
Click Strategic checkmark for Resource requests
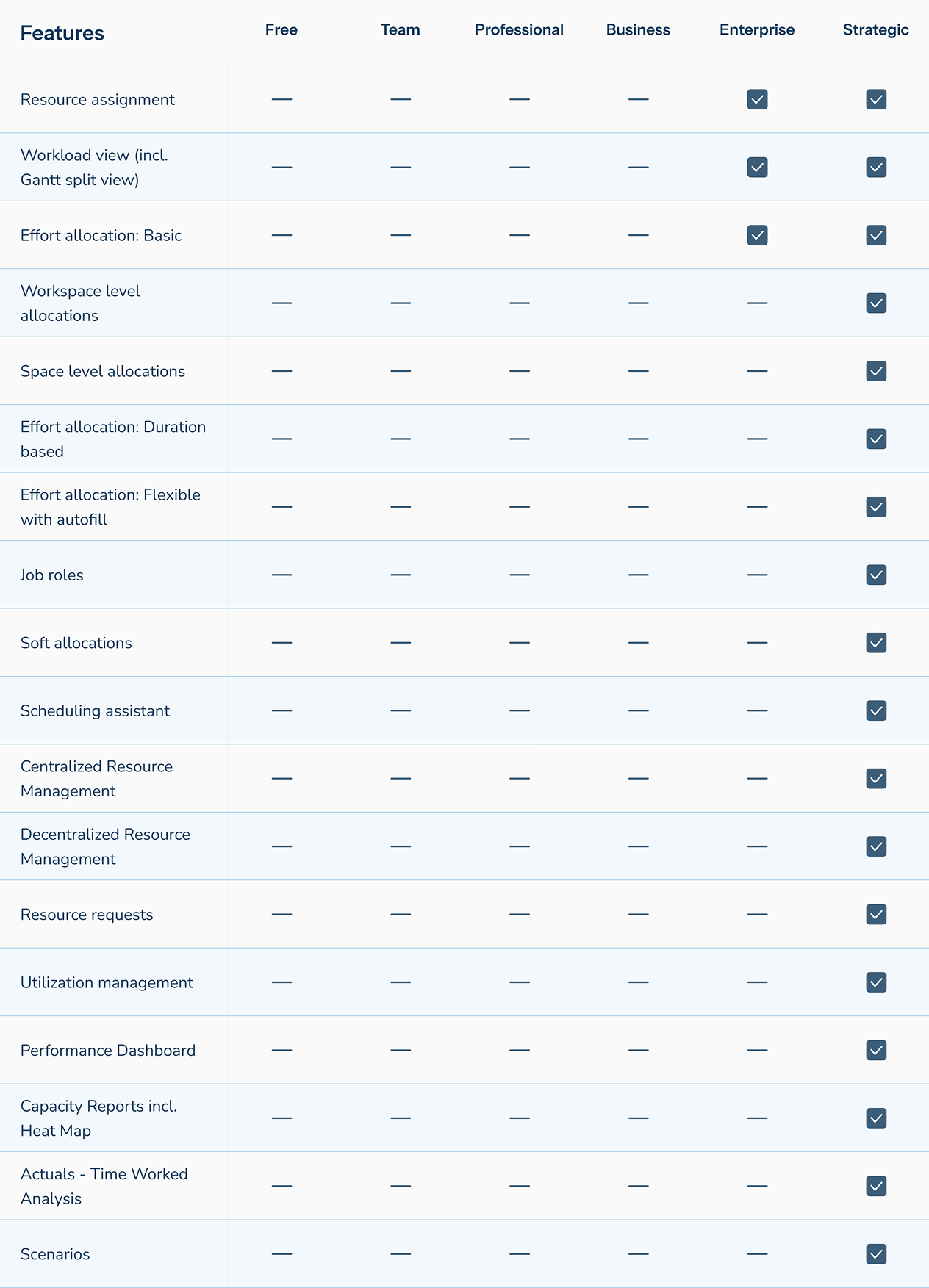click(876, 914)
